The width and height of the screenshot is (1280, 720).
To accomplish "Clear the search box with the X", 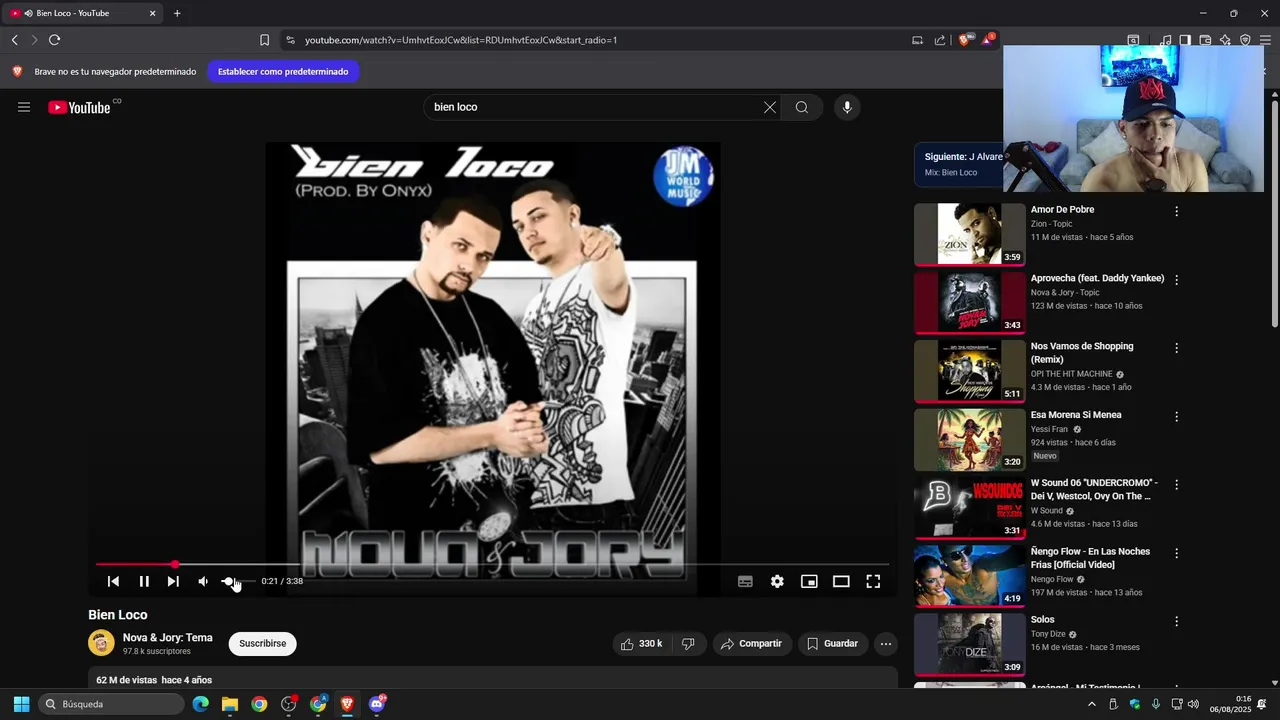I will (770, 107).
